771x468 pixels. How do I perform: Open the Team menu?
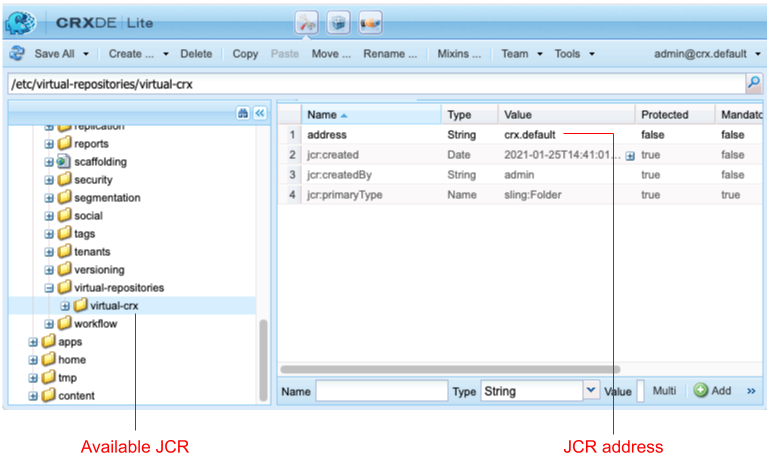coord(515,54)
